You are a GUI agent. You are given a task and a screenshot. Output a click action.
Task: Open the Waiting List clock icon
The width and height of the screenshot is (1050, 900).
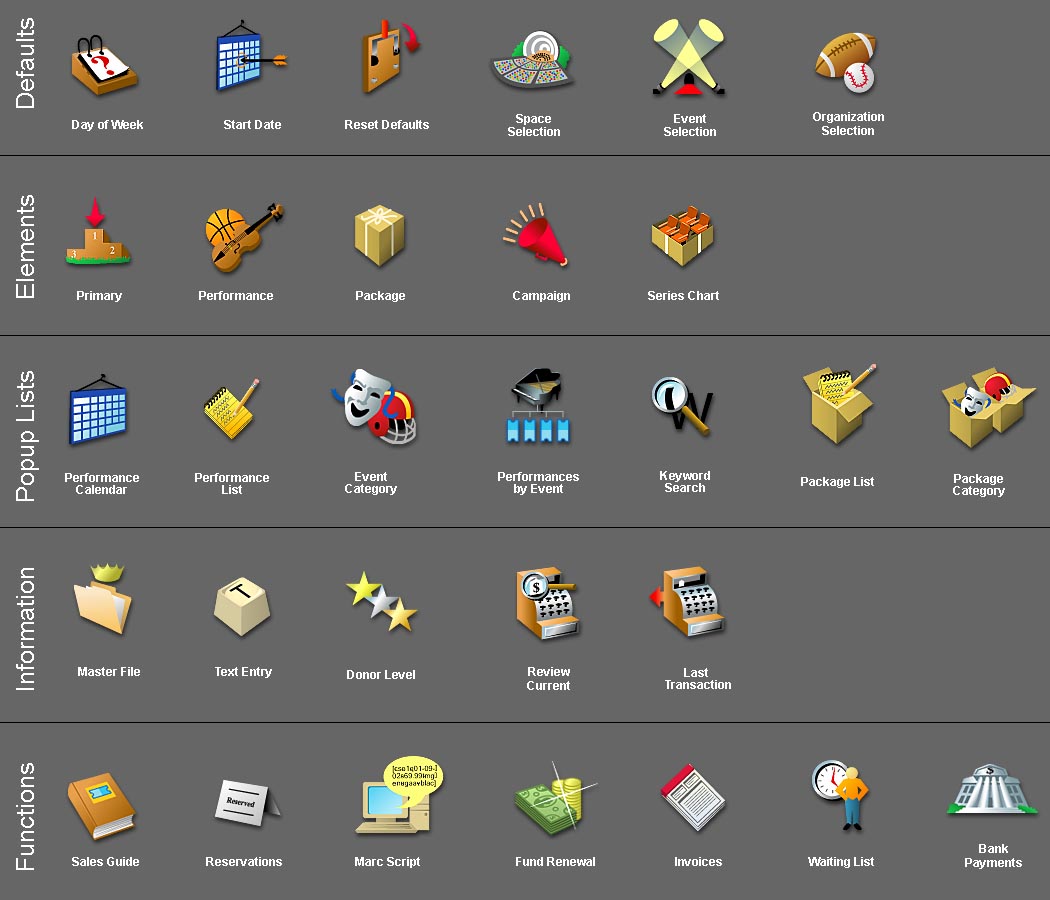[x=842, y=795]
